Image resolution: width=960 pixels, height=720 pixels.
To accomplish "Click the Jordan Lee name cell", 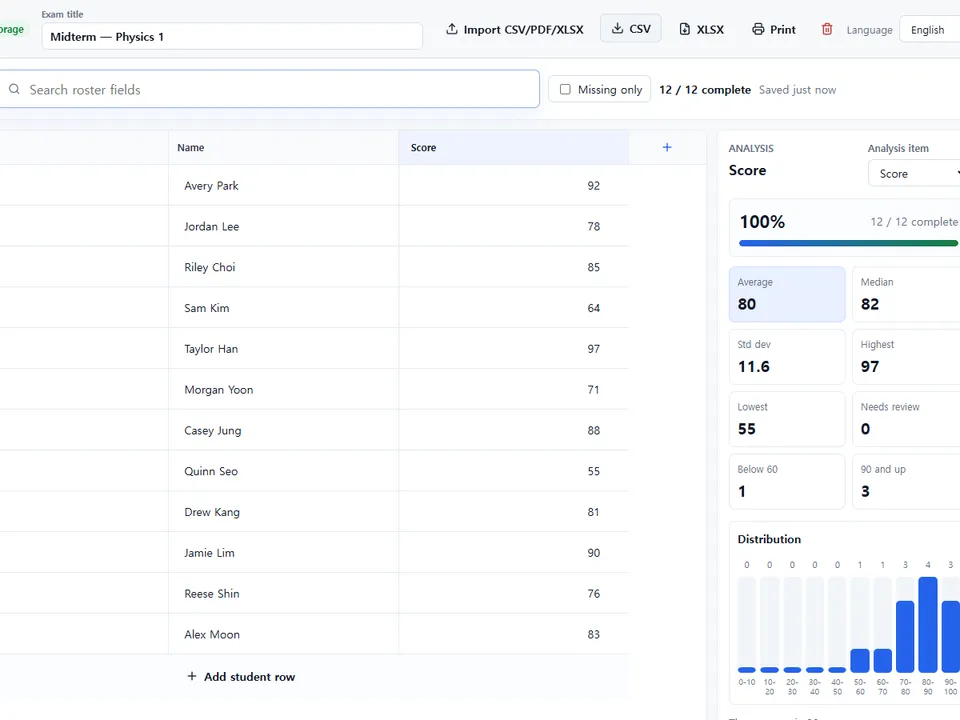I will (x=283, y=226).
